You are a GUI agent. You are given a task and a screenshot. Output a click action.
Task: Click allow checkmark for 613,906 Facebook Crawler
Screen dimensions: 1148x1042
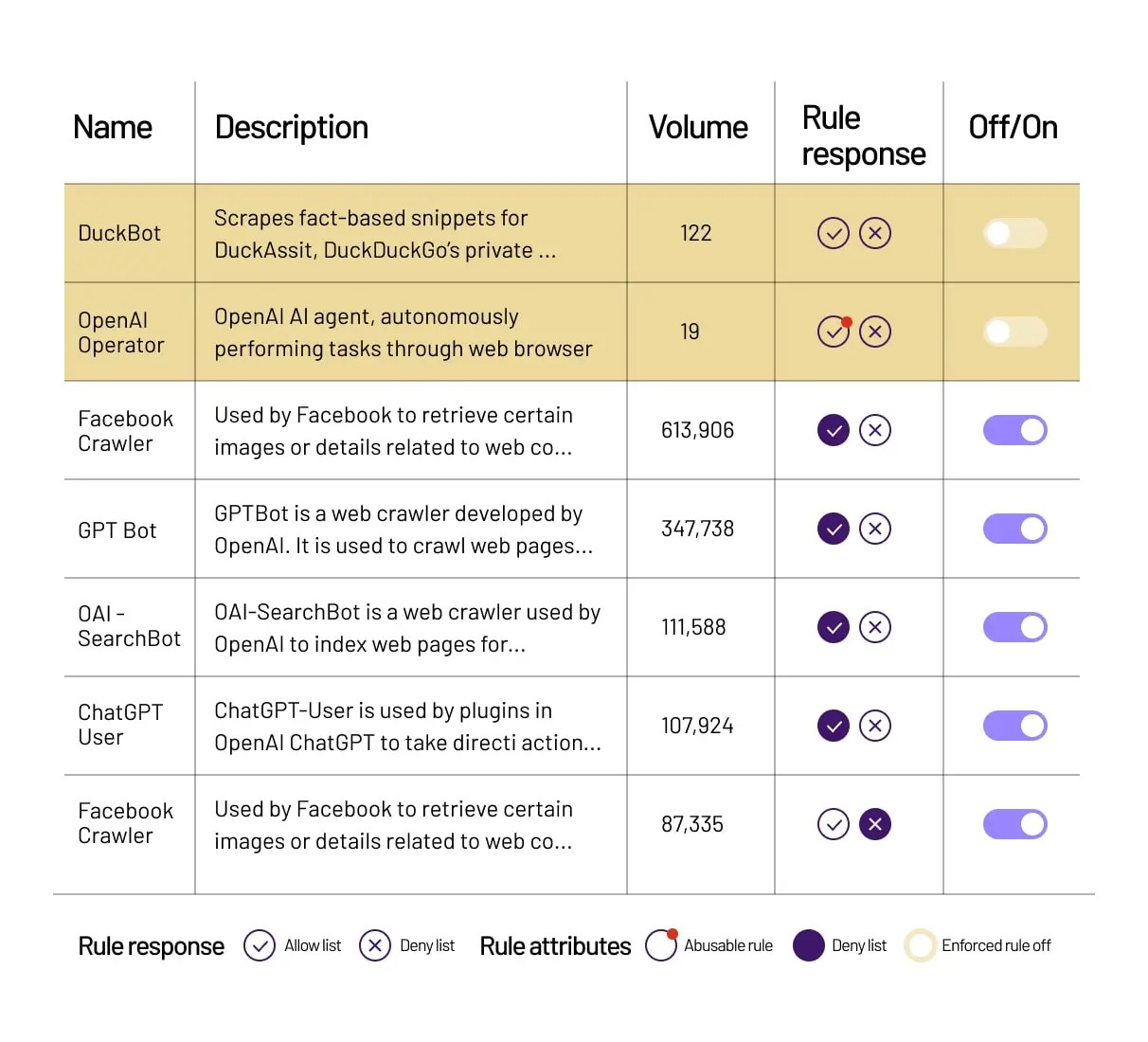click(833, 430)
